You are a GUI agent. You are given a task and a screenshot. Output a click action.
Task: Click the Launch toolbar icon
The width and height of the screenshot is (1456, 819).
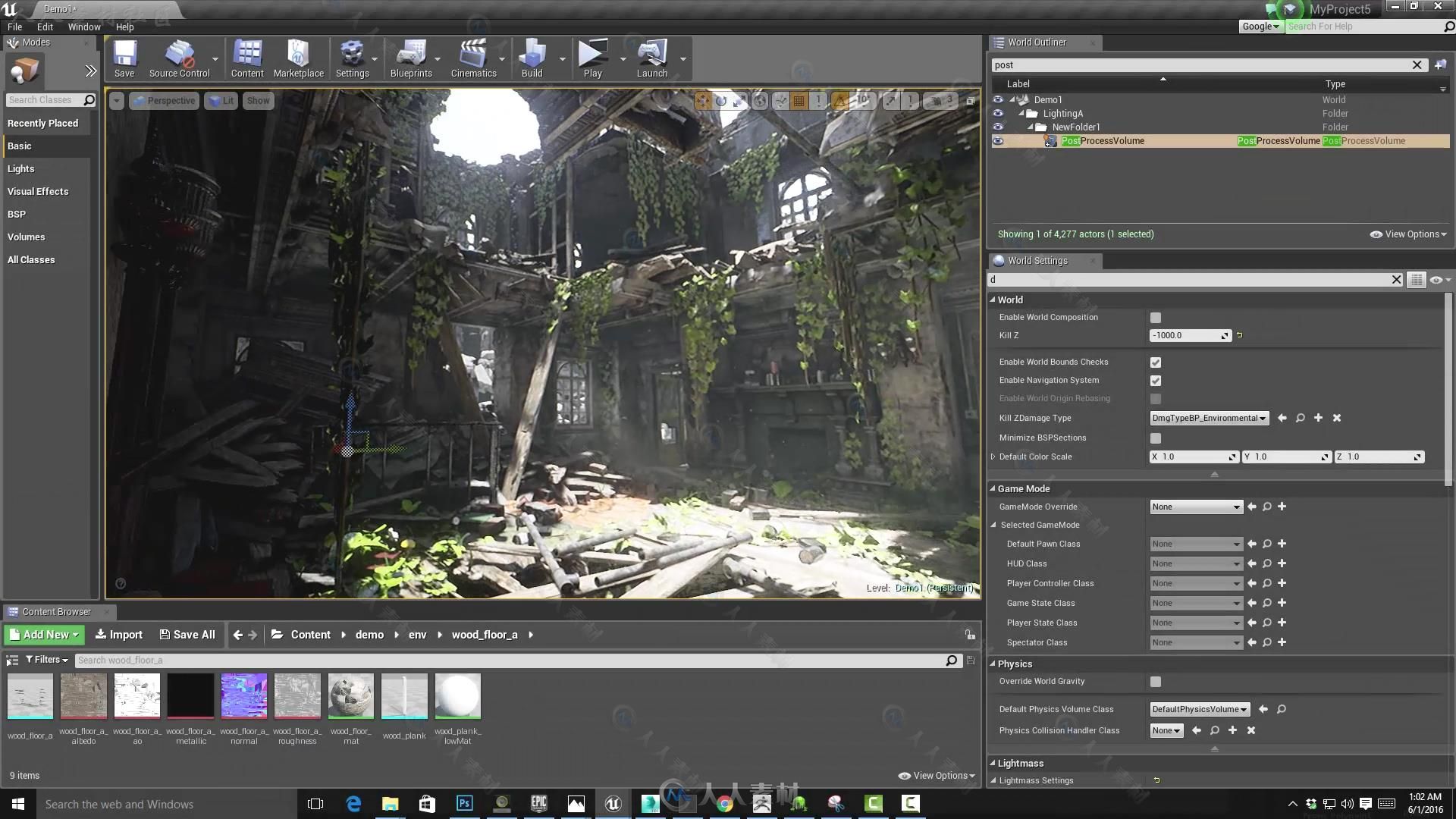[651, 58]
